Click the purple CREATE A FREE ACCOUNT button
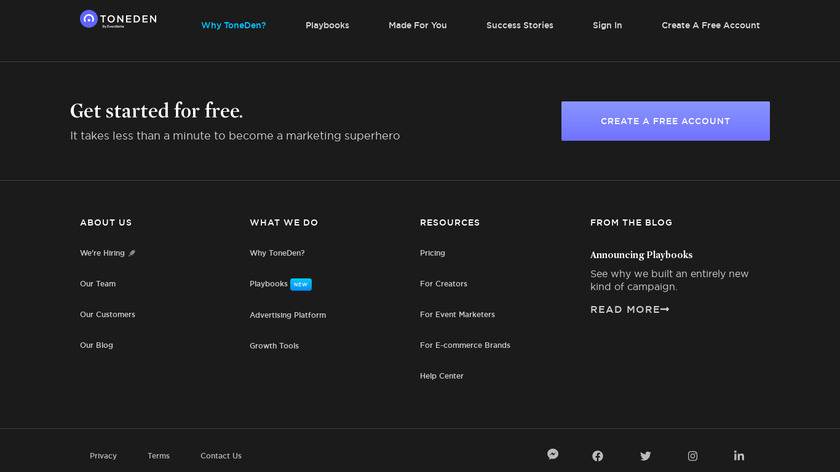 point(665,121)
